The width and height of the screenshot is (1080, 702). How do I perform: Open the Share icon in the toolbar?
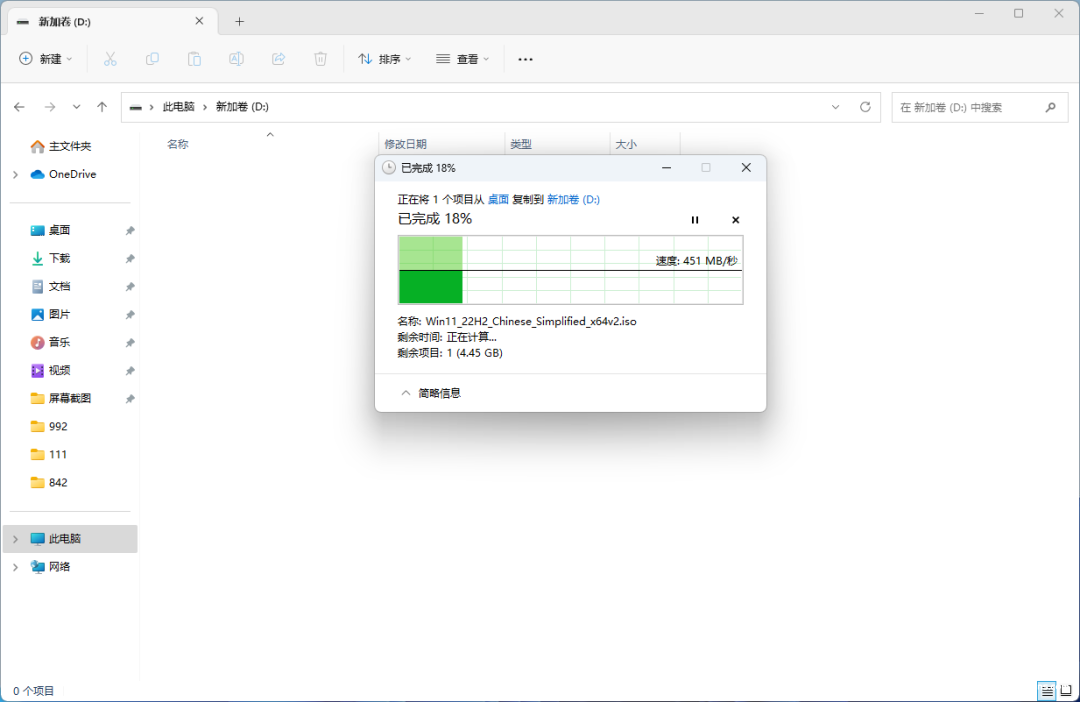coord(278,59)
